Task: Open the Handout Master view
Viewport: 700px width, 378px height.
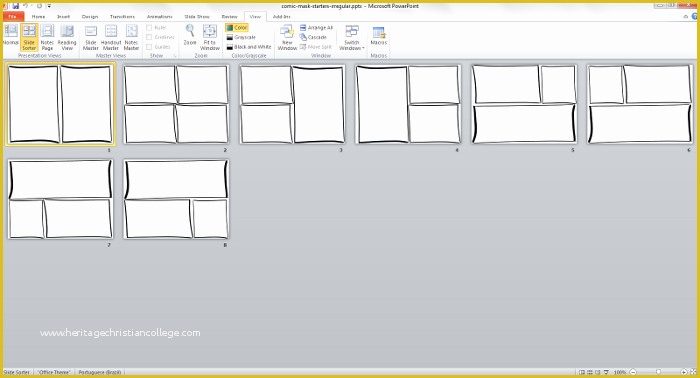Action: click(111, 37)
